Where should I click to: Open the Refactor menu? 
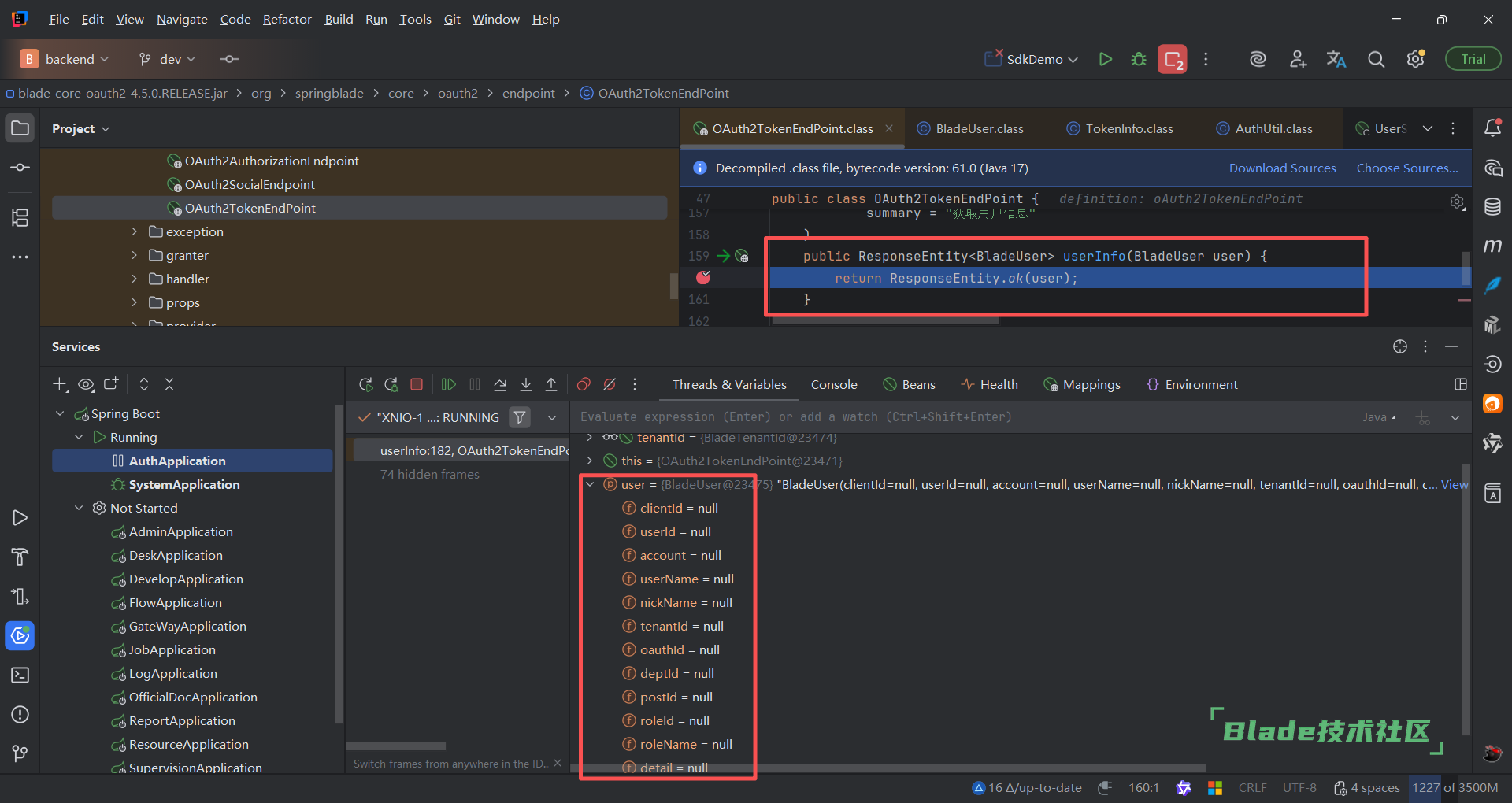click(x=287, y=19)
